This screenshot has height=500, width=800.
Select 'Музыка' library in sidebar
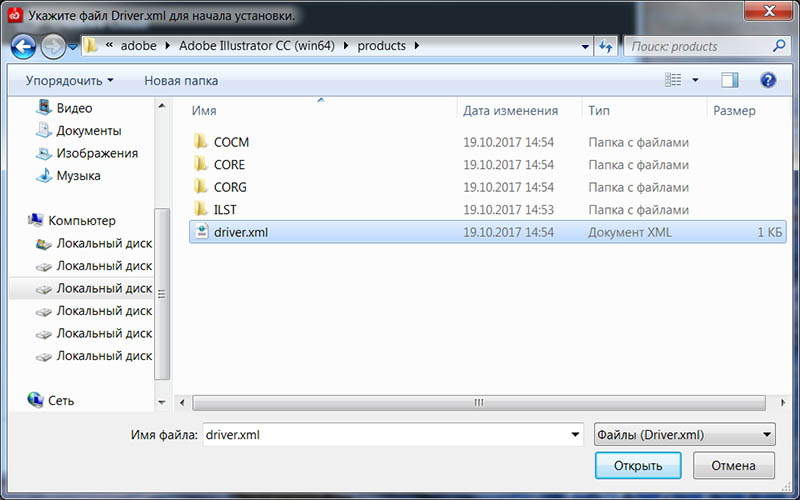tap(78, 176)
